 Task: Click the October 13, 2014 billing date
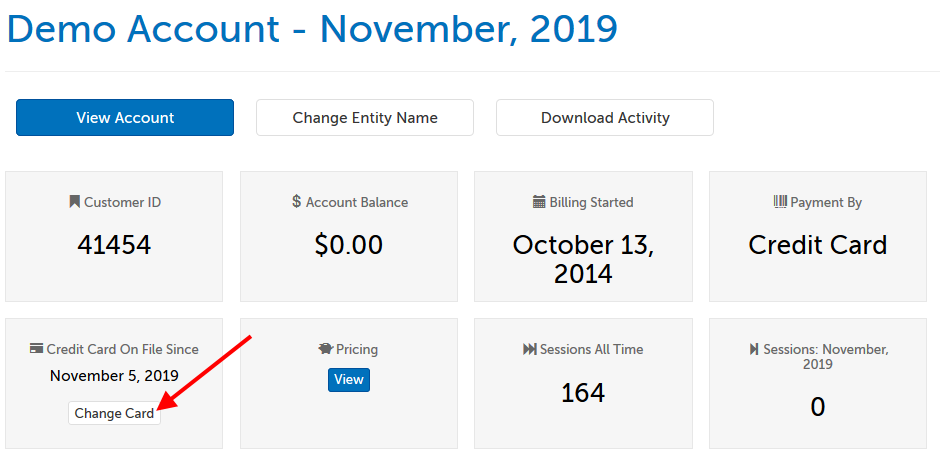point(583,258)
